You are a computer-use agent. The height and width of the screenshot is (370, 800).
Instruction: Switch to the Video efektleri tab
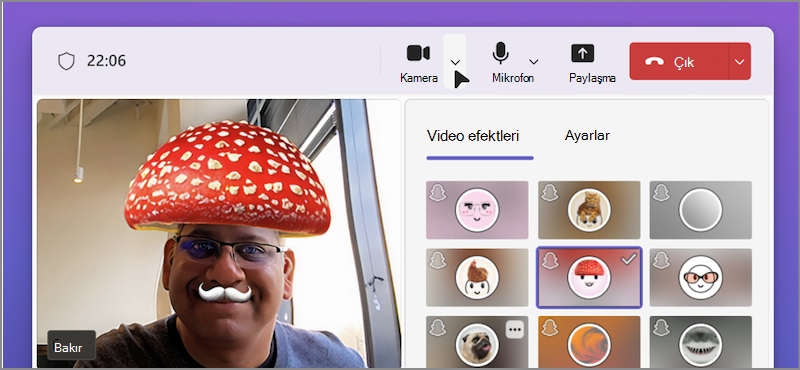coord(473,136)
